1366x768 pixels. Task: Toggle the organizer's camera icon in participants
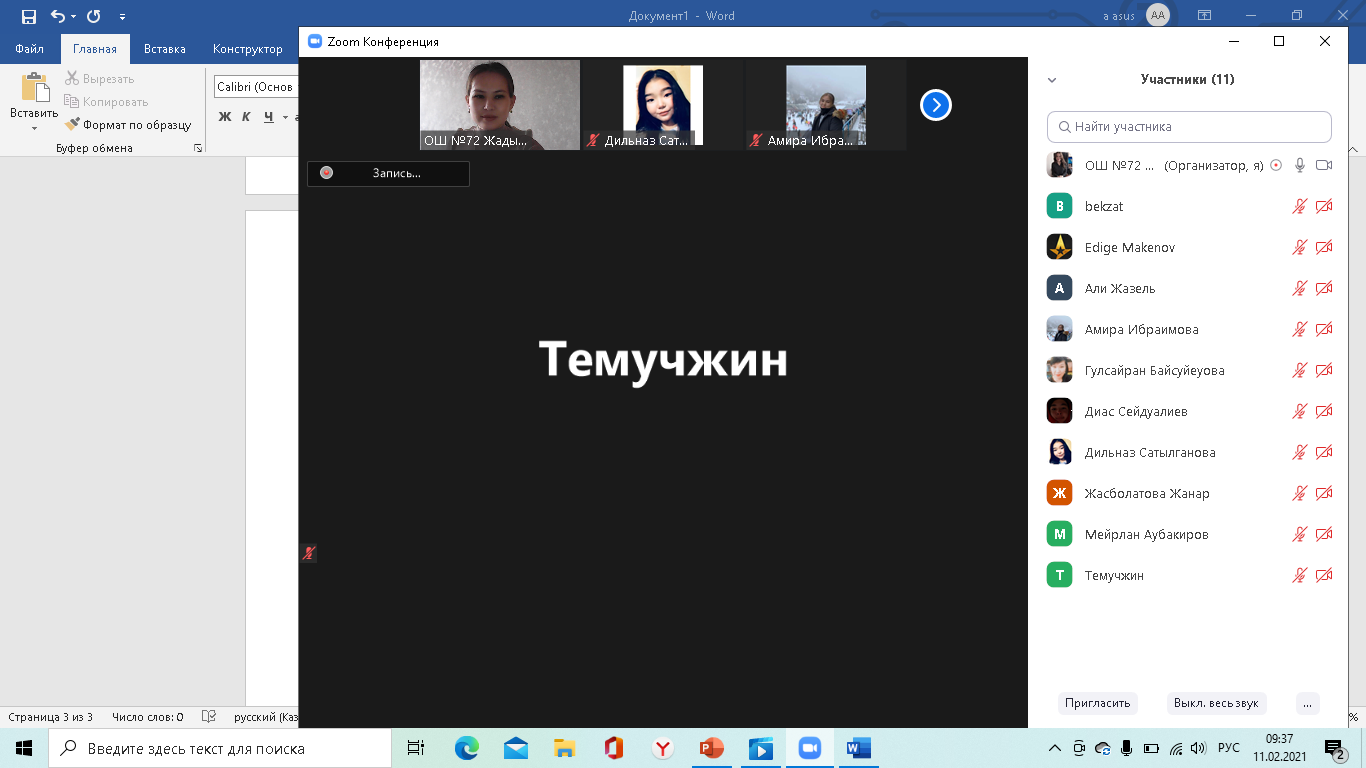1324,165
